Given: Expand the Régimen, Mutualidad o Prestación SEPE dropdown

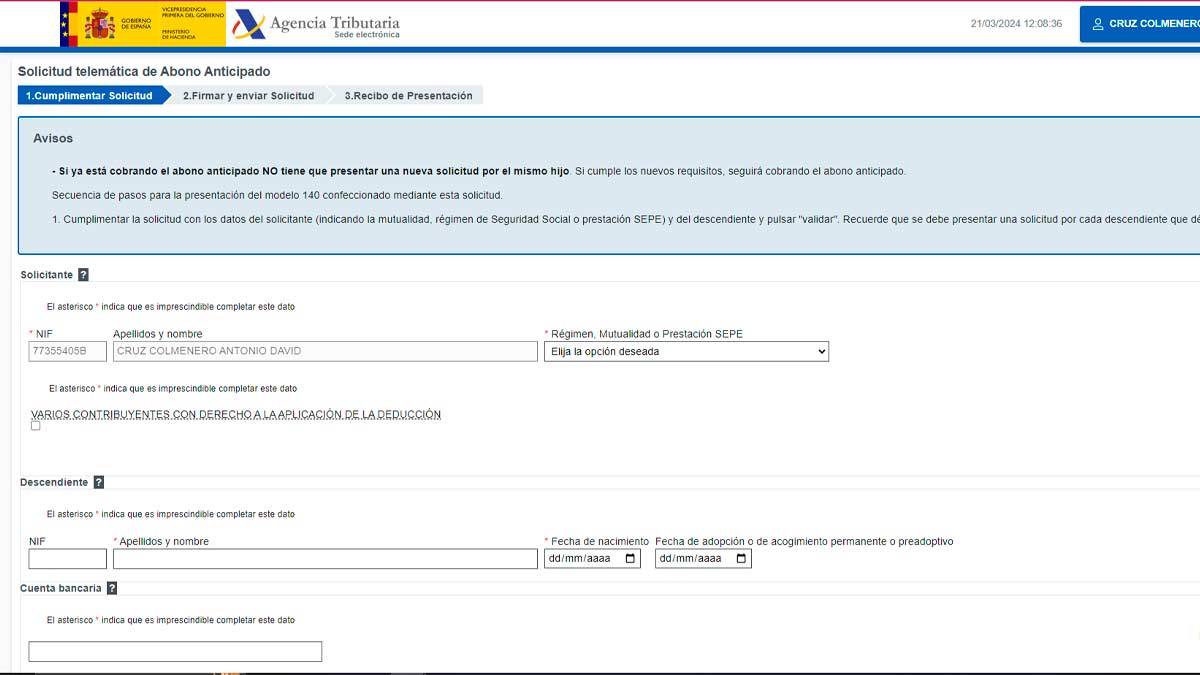Looking at the screenshot, I should click(x=686, y=351).
